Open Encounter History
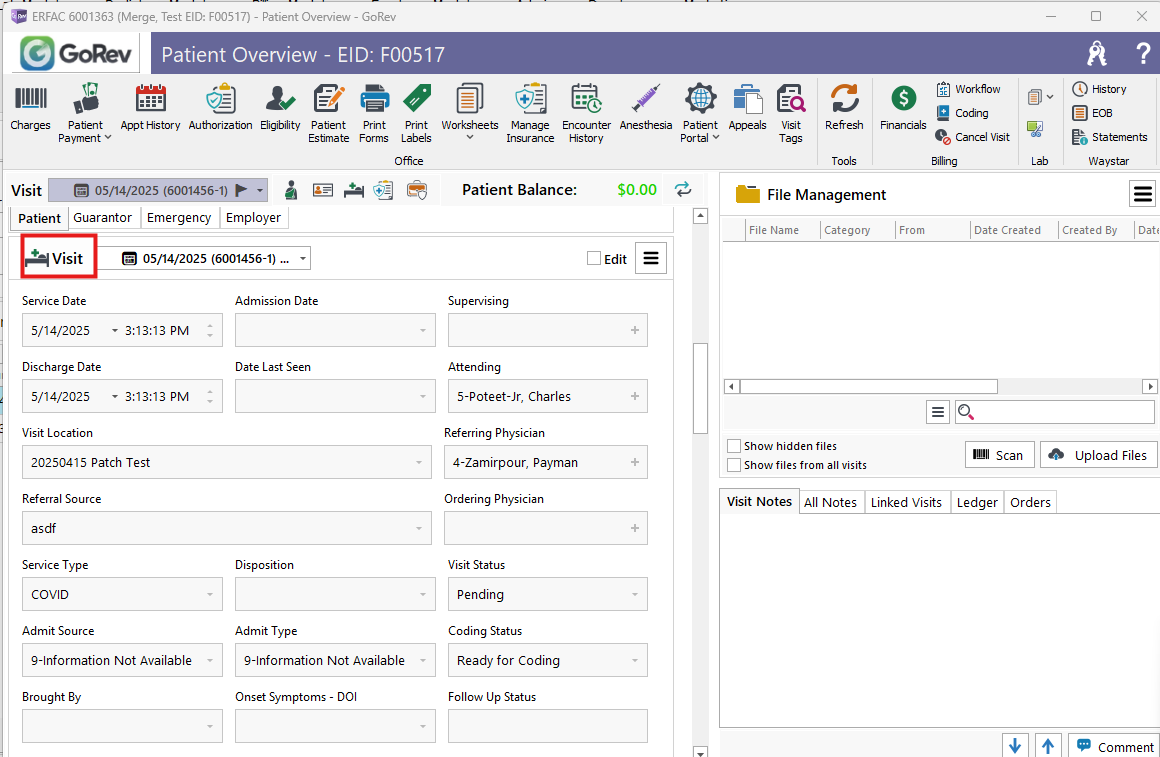This screenshot has height=757, width=1160. 586,114
